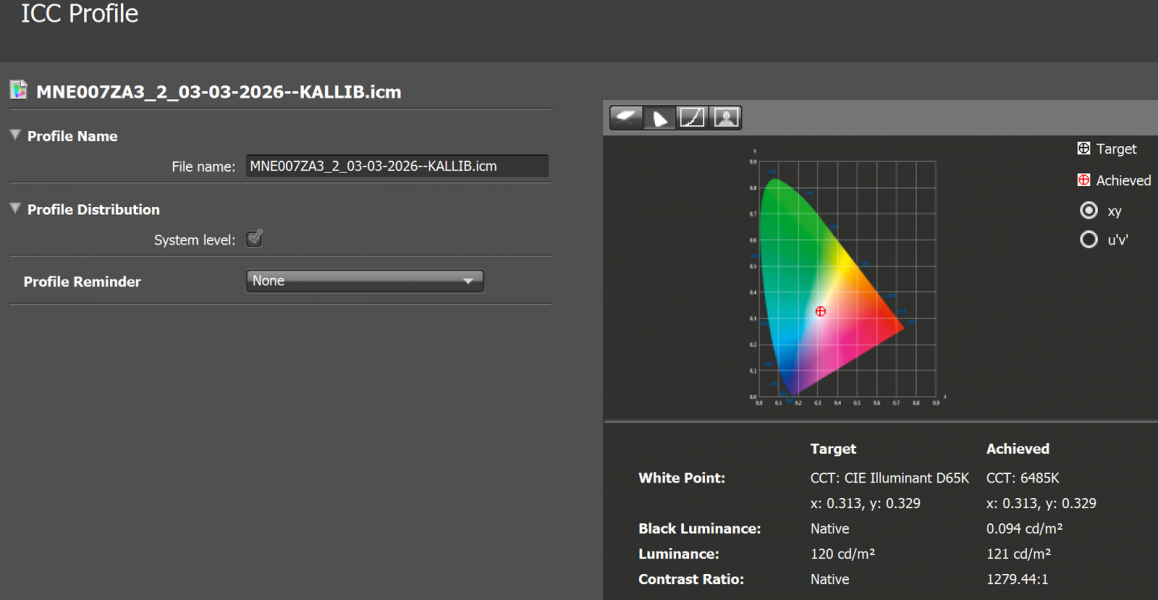Switch to the tone curve view icon
1158x600 pixels.
[692, 118]
